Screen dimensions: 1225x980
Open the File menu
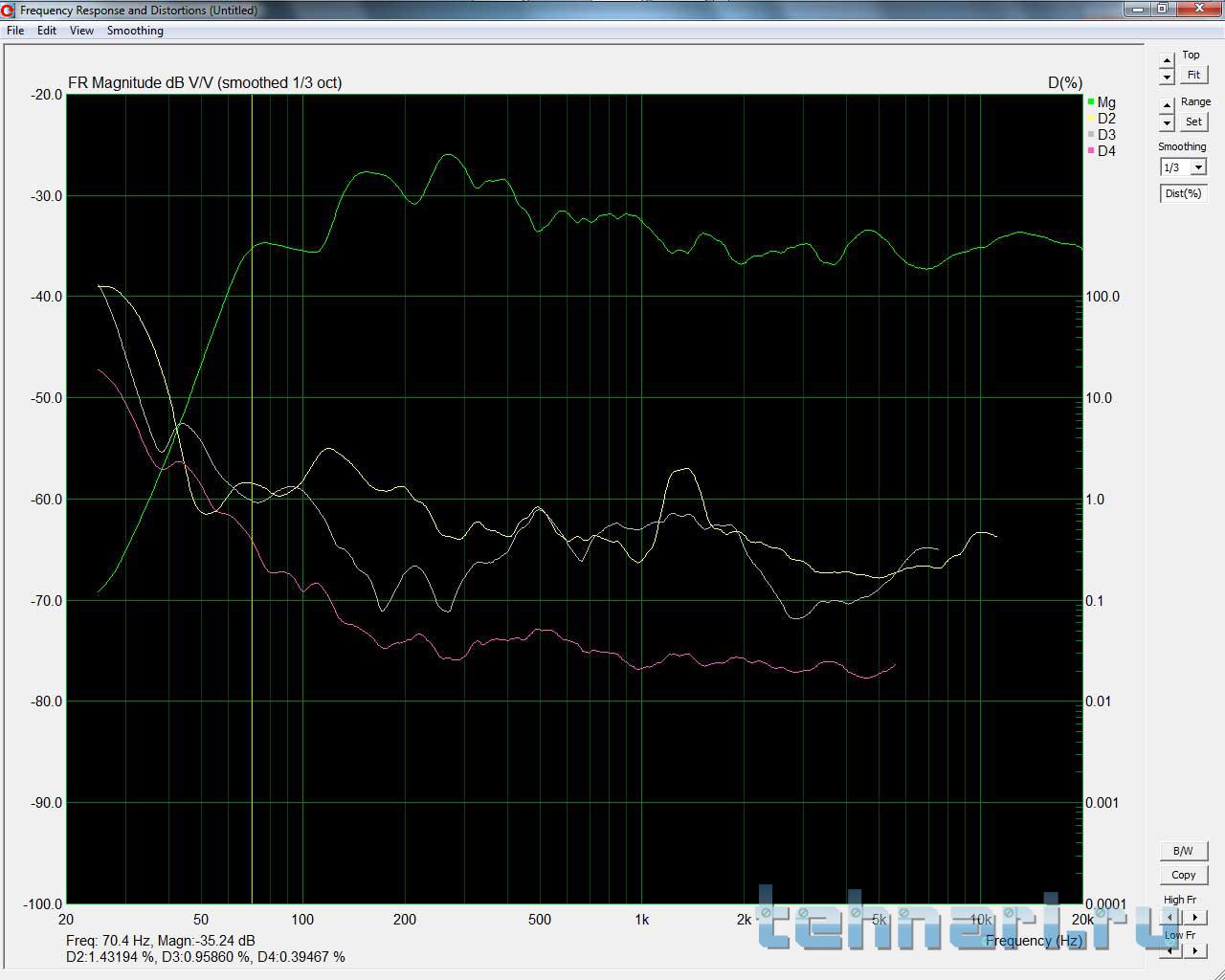(x=15, y=31)
